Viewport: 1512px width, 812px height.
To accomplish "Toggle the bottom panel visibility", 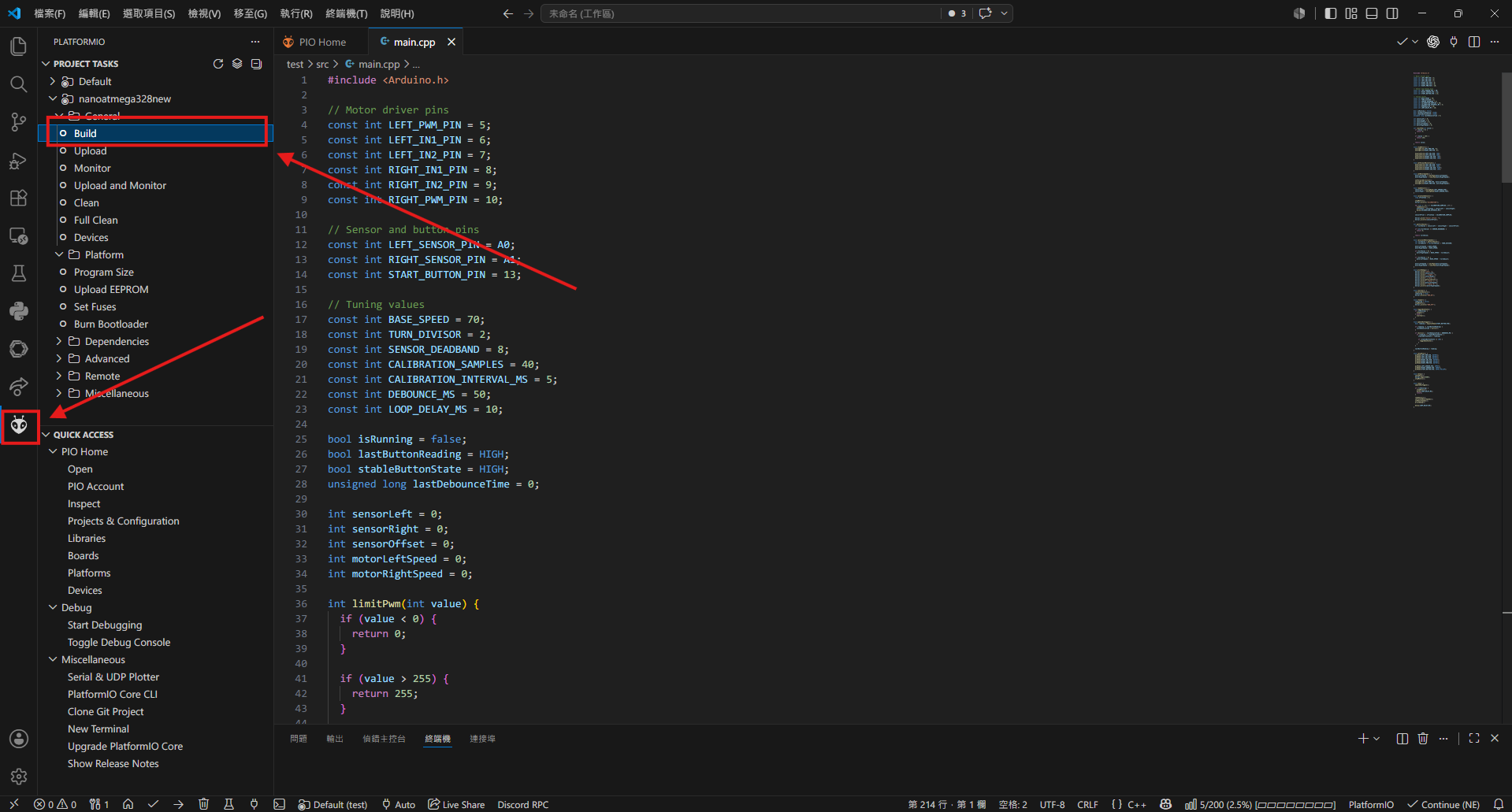I will [1372, 13].
